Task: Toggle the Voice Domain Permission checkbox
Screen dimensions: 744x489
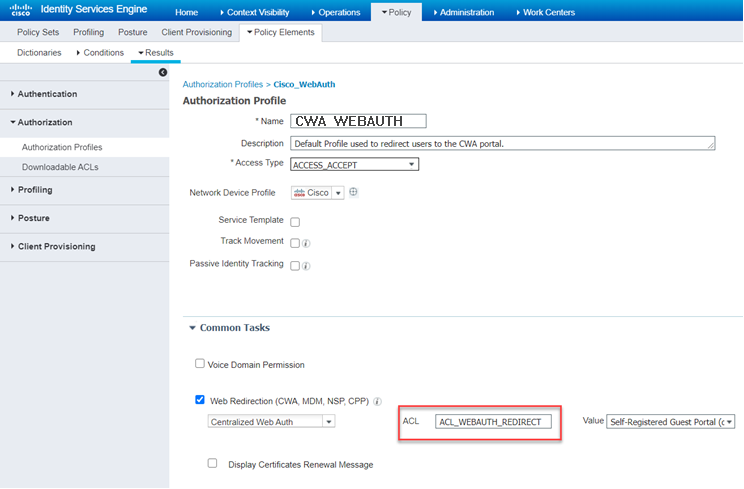Action: (200, 364)
